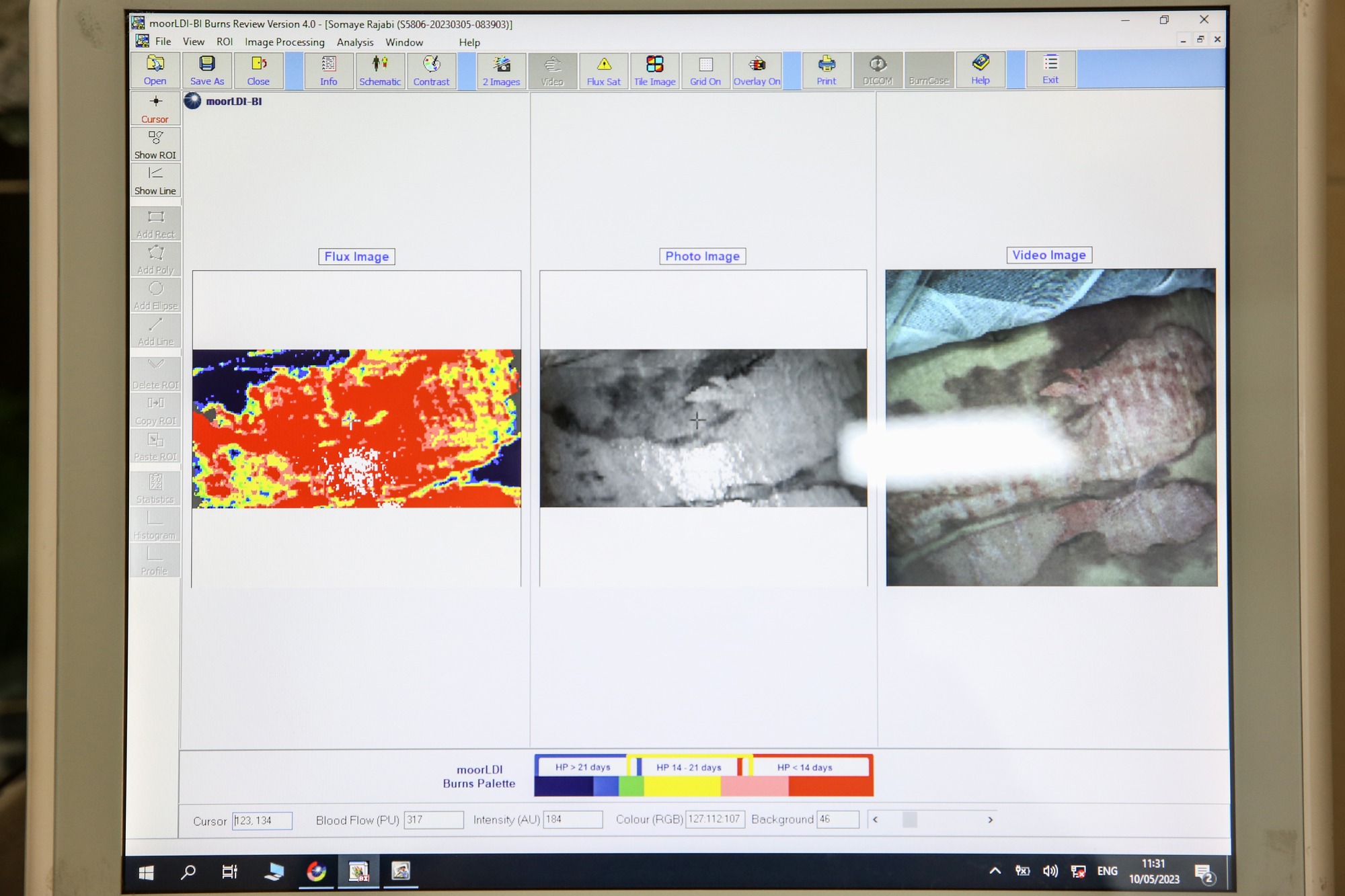Click the Open toolbar icon

point(155,70)
